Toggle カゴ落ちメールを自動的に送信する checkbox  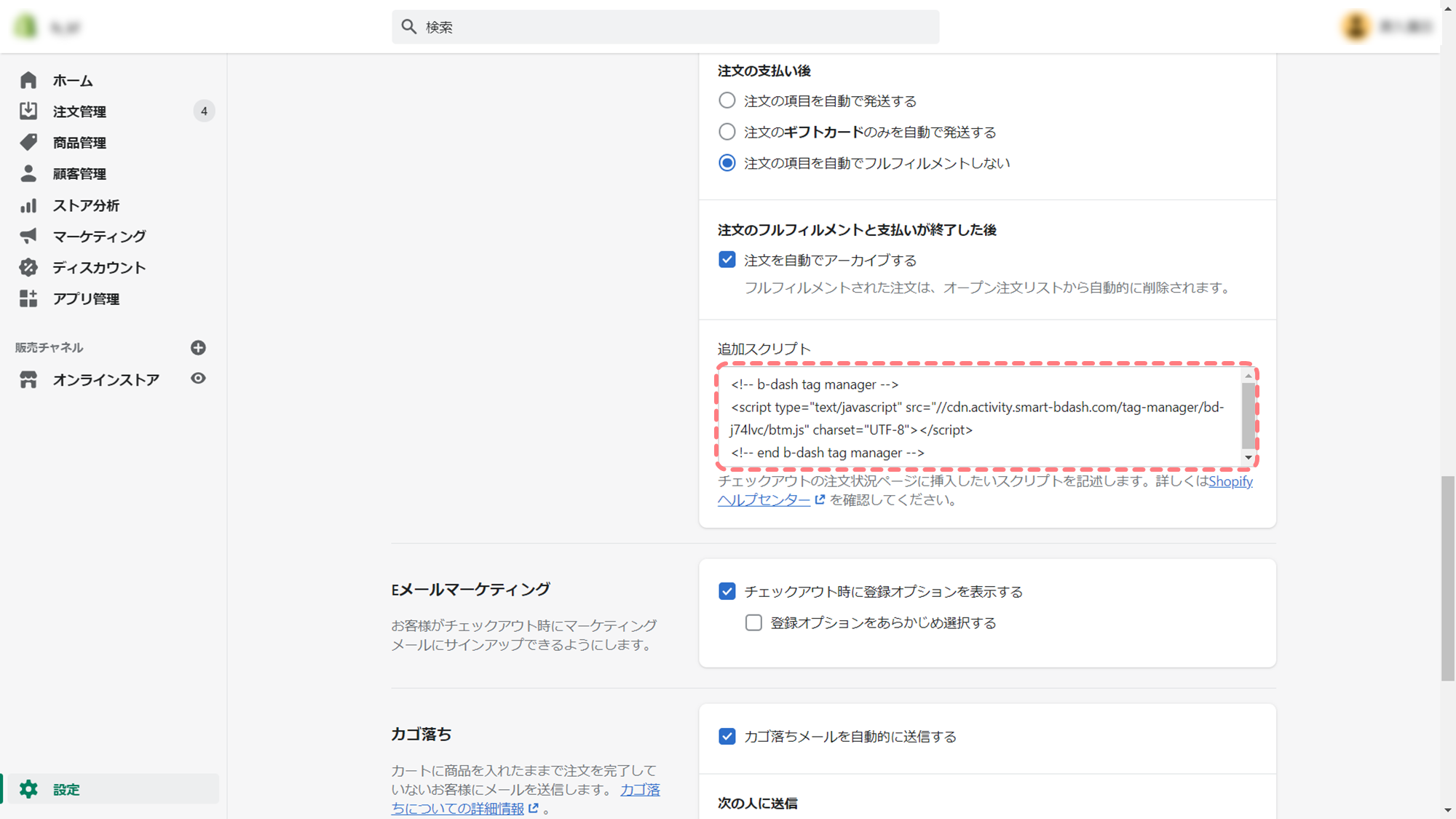coord(727,736)
